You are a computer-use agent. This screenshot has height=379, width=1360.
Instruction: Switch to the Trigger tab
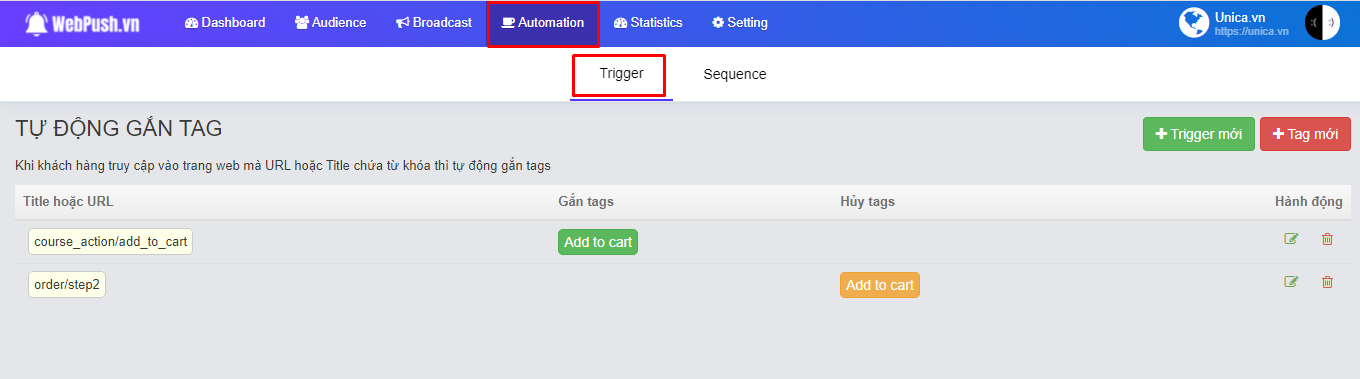point(621,74)
